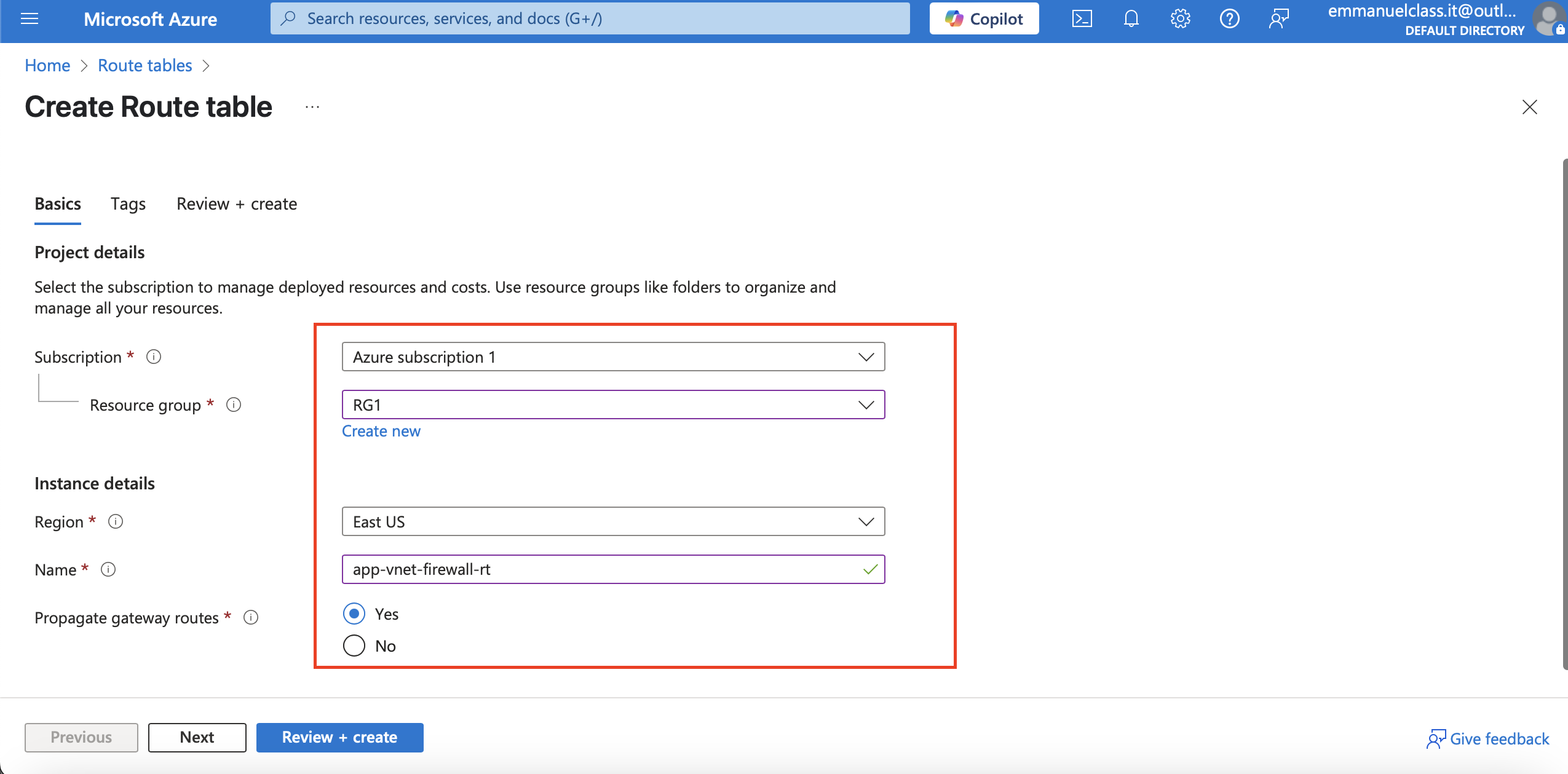Switch to the Basics tab
1568x774 pixels.
[x=58, y=204]
